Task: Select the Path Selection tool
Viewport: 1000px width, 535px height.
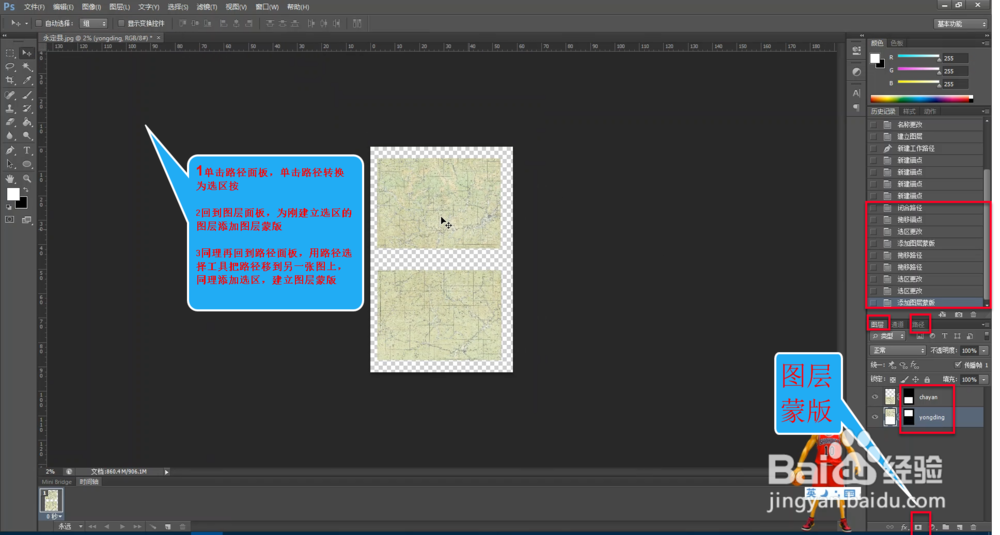Action: tap(10, 165)
